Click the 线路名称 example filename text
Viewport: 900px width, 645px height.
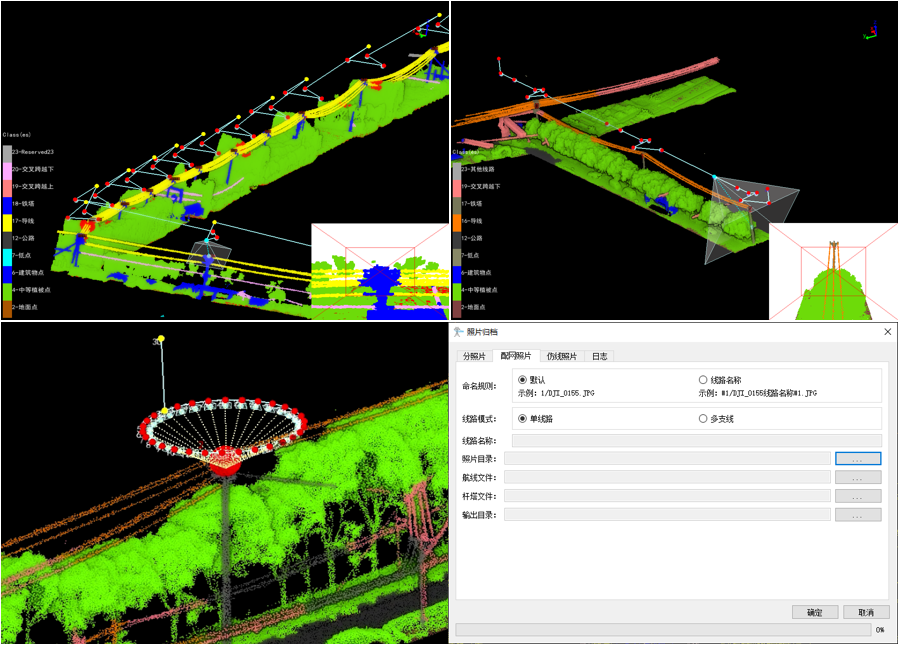pyautogui.click(x=758, y=394)
